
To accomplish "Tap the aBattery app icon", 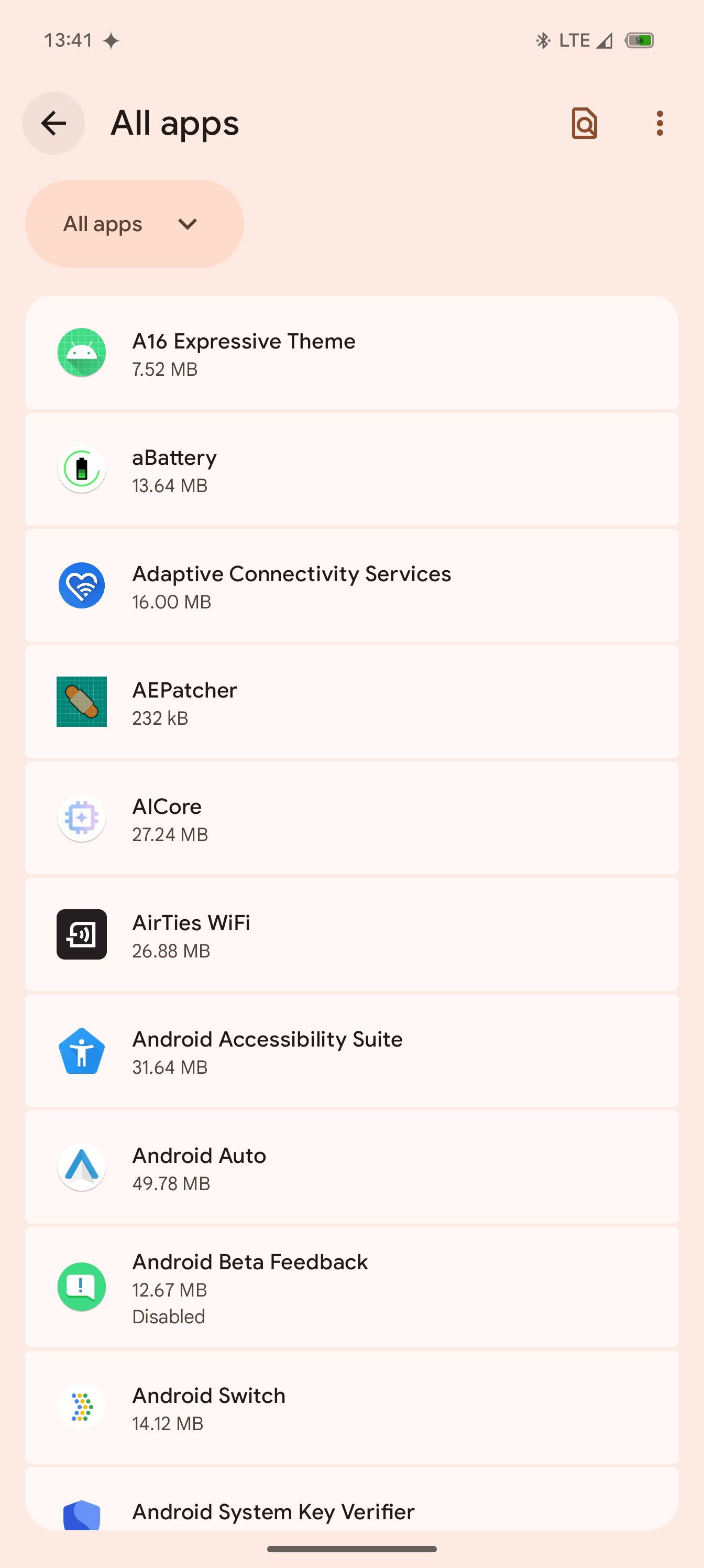I will pyautogui.click(x=82, y=470).
